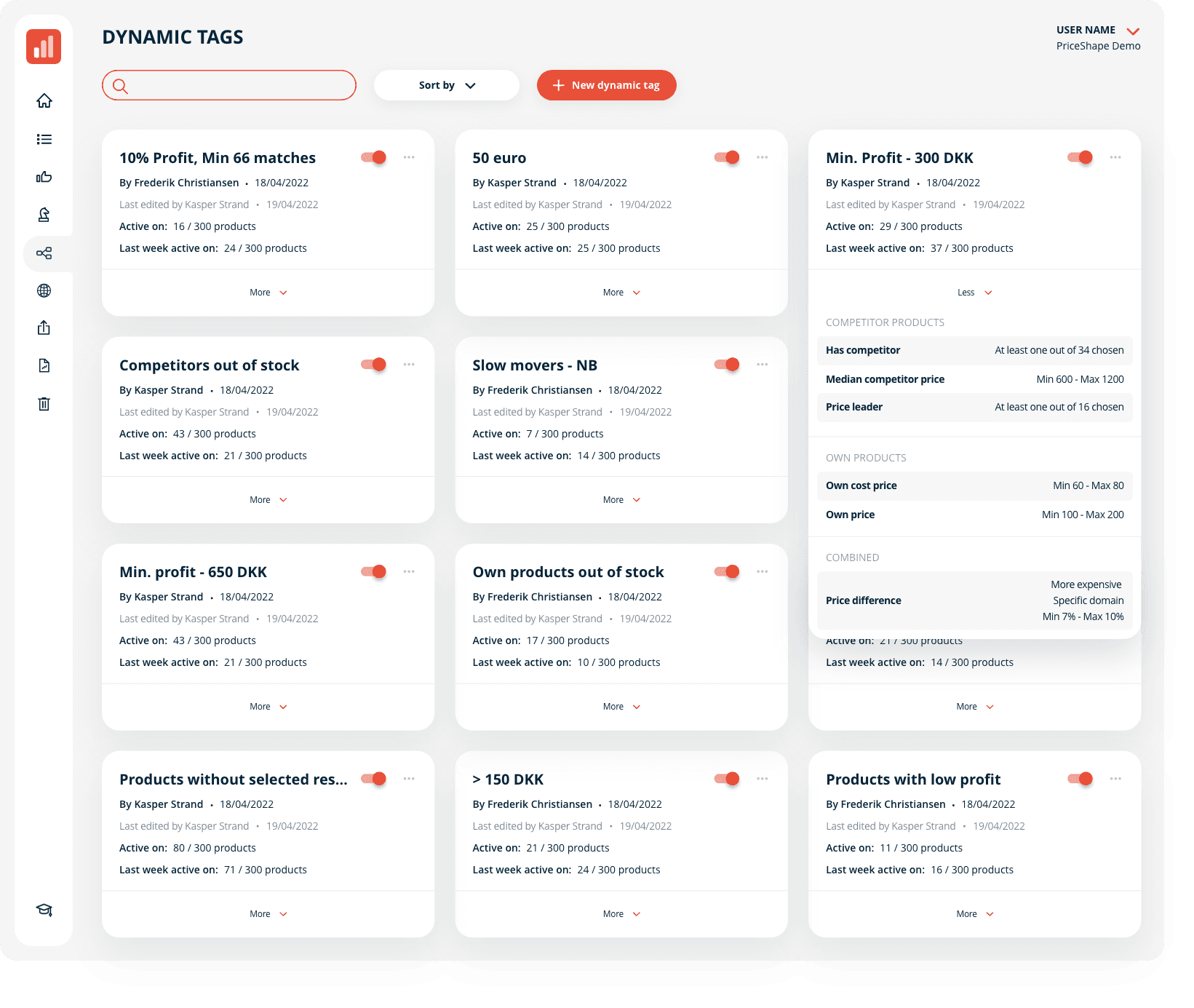Image resolution: width=1194 pixels, height=1008 pixels.
Task: Click the '50 euro' tag title
Action: coord(499,158)
